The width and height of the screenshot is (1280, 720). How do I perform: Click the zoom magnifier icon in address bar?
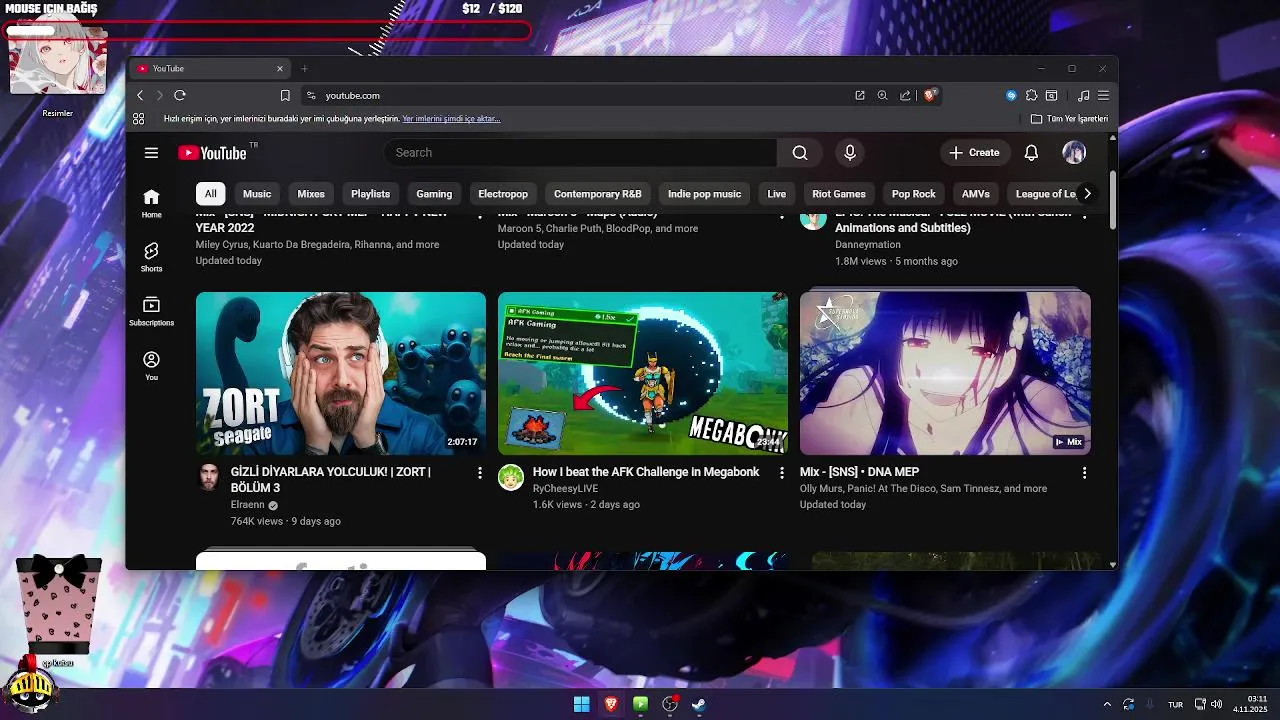tap(882, 95)
